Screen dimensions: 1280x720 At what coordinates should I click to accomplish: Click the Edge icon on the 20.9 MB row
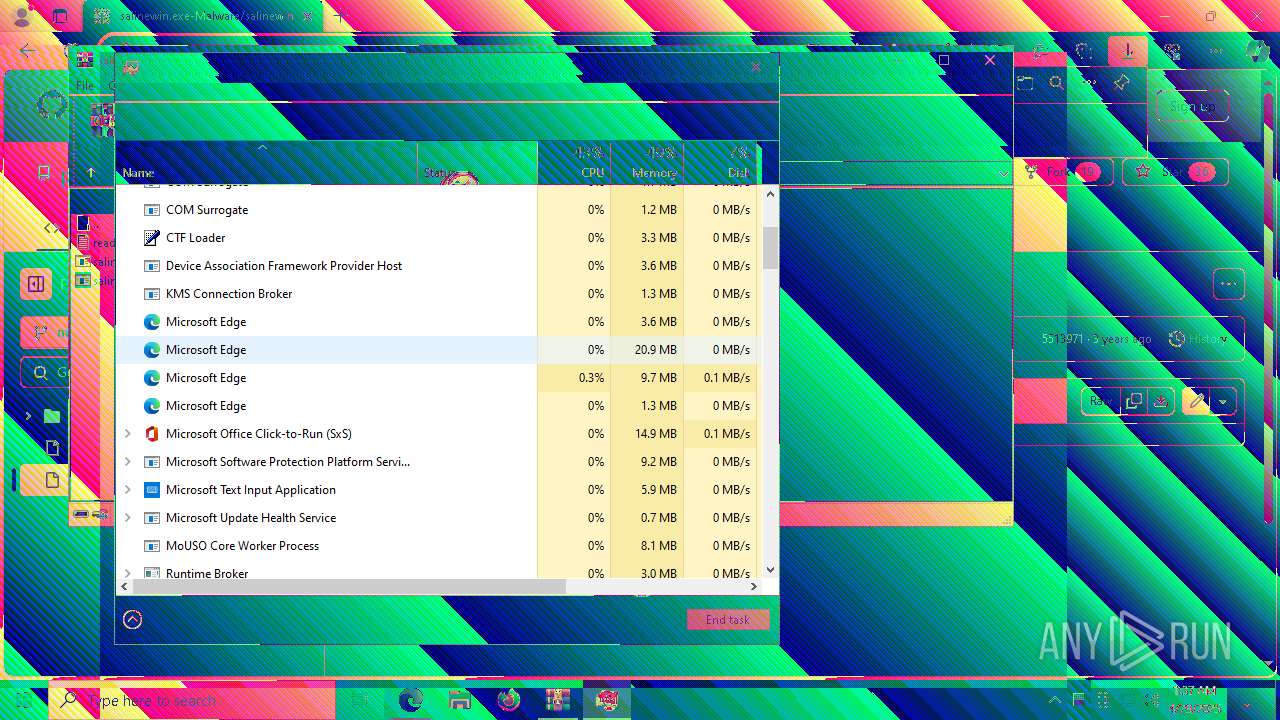152,350
